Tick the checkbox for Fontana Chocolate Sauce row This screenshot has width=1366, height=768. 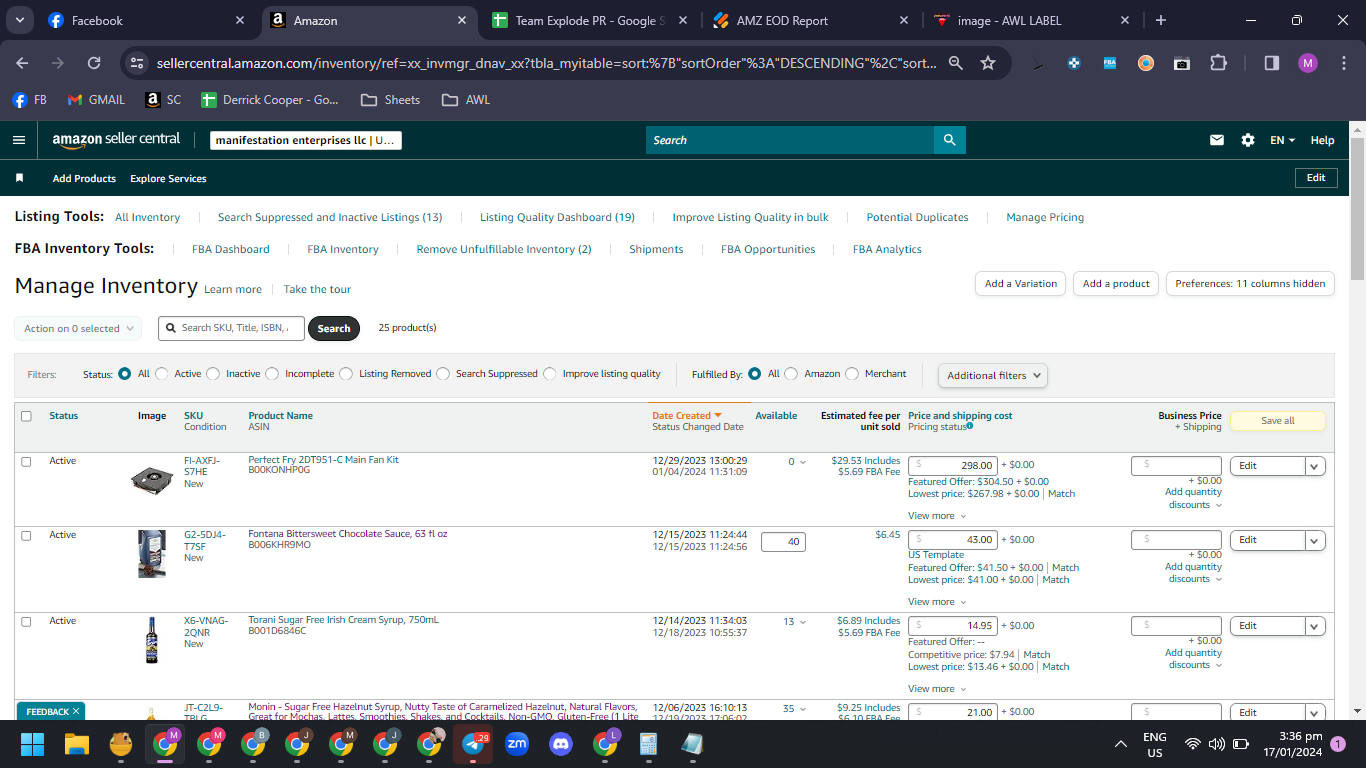[26, 536]
